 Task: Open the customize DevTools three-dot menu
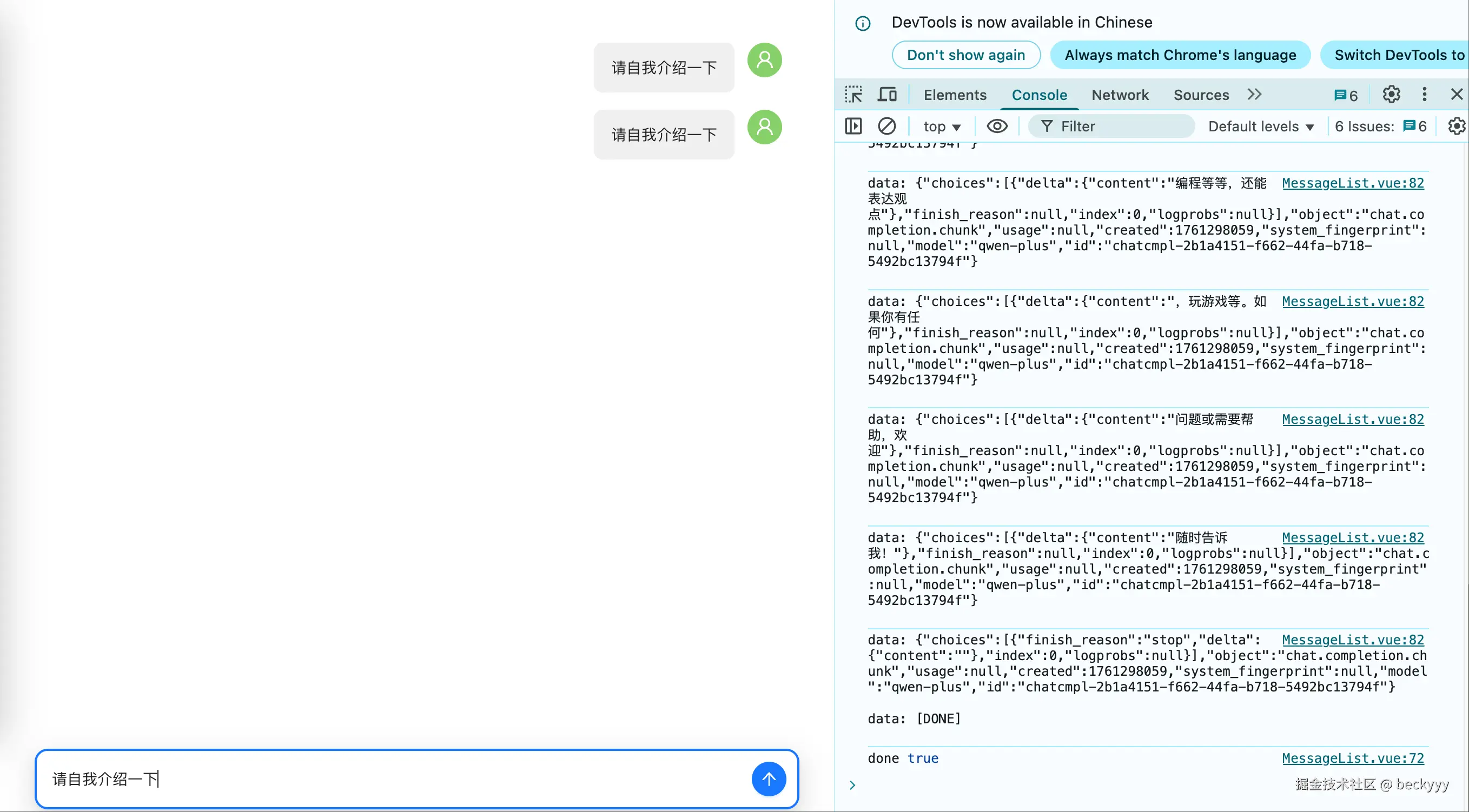1424,94
